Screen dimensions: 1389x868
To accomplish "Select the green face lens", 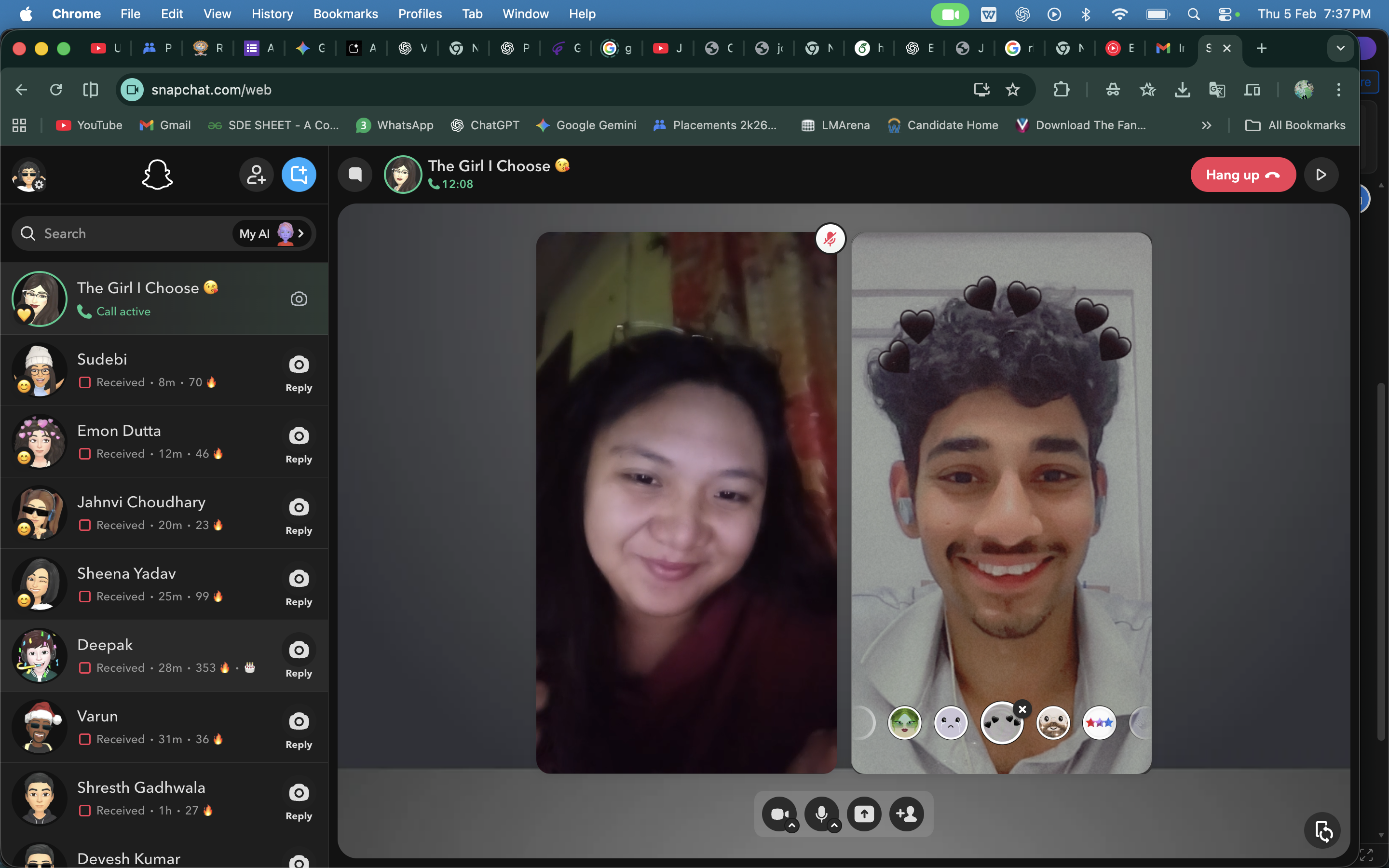I will click(x=904, y=723).
